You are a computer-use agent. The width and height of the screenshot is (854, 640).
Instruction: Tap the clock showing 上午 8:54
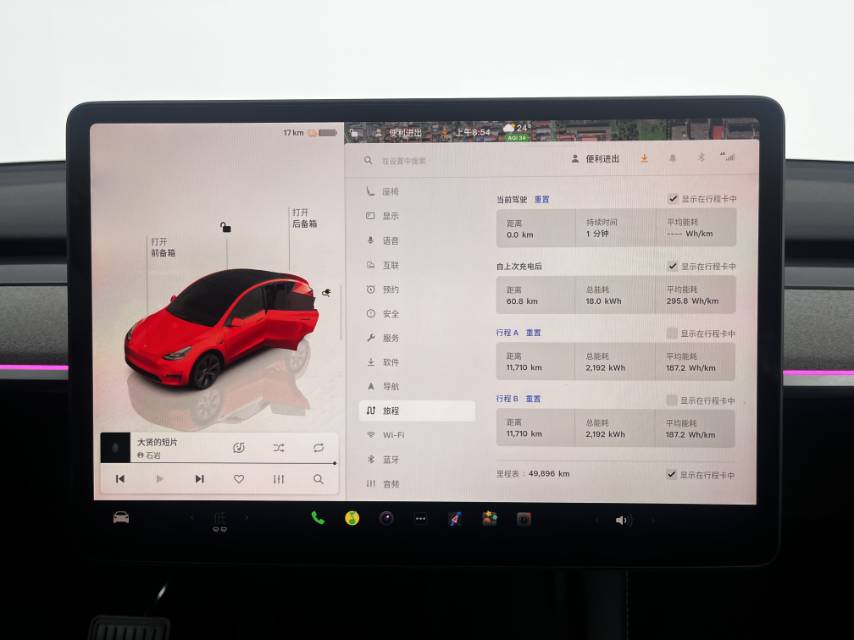pos(472,132)
